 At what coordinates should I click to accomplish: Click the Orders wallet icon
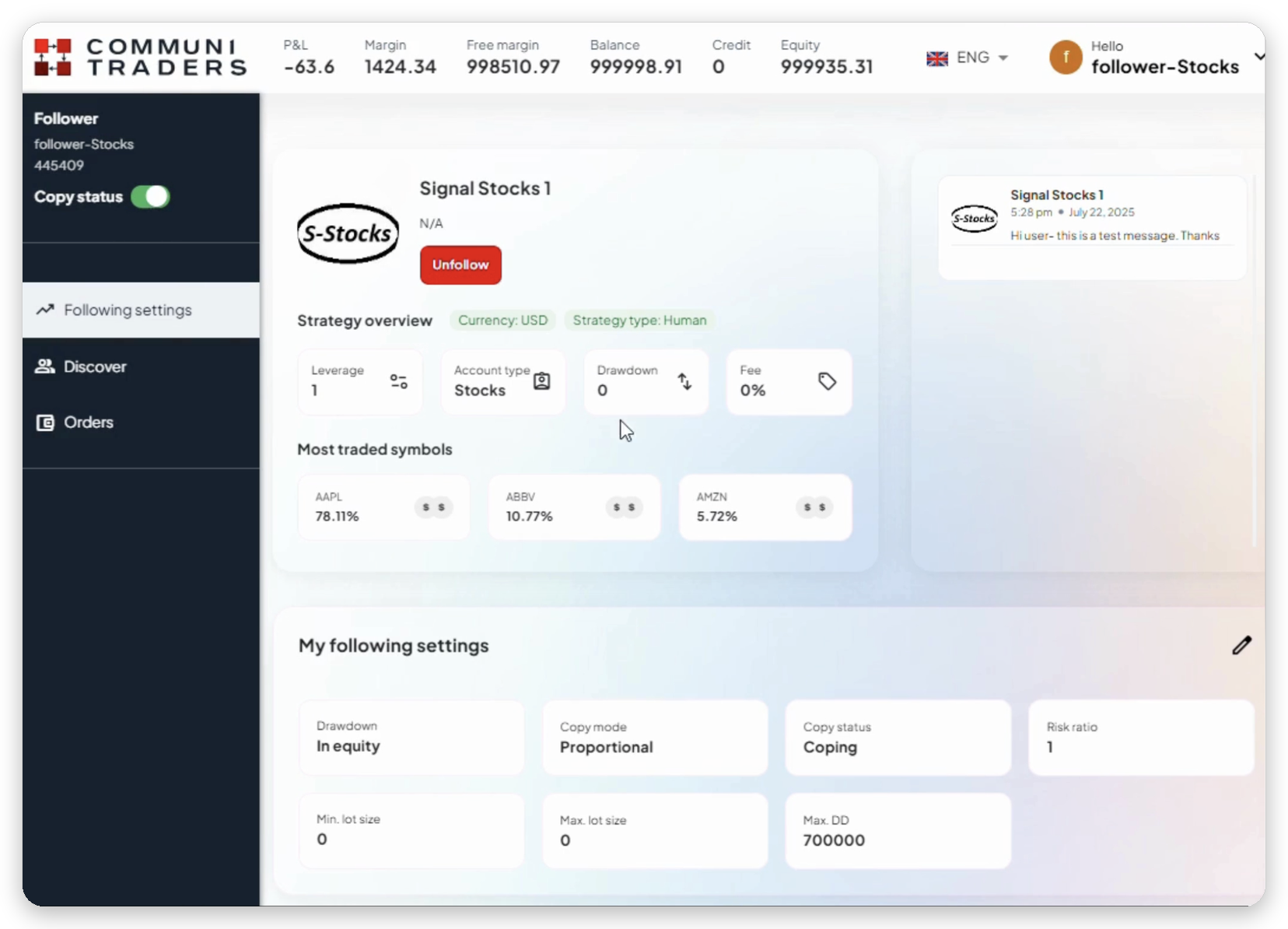(x=45, y=422)
